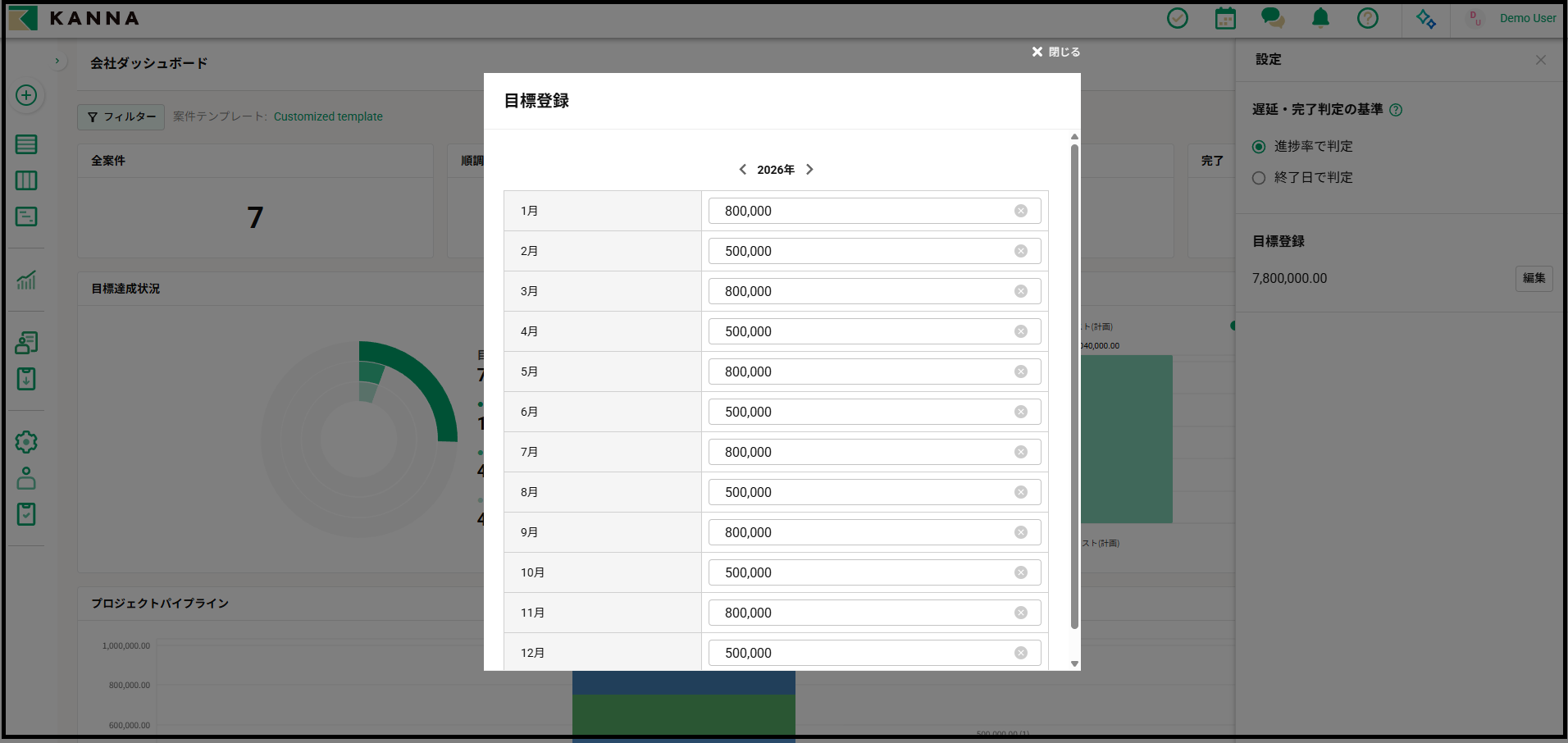Click the 編集 edit button for target
Viewport: 1568px width, 743px height.
tap(1533, 278)
